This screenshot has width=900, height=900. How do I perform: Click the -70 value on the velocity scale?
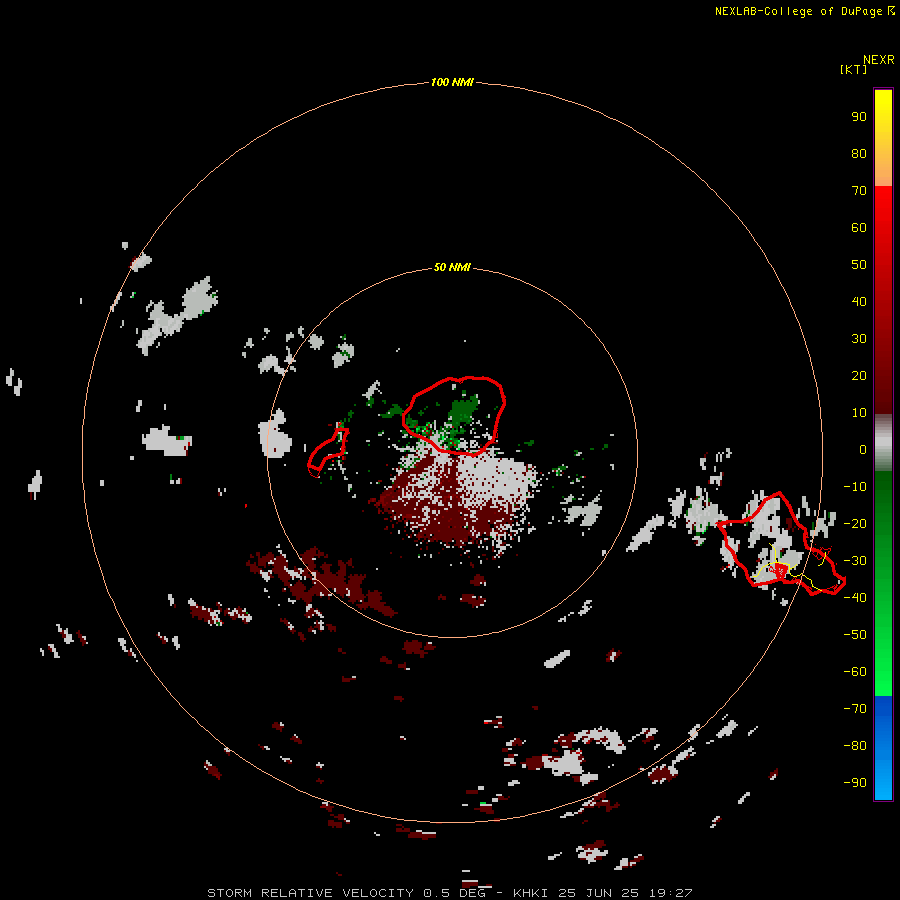pos(855,708)
